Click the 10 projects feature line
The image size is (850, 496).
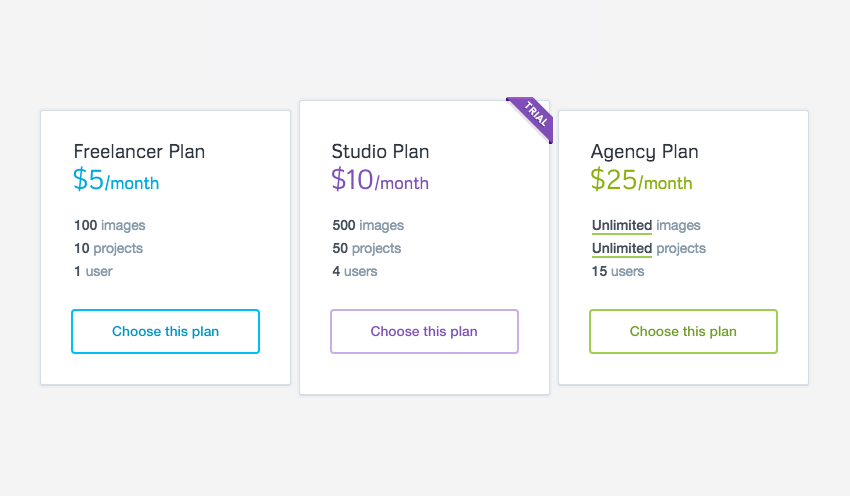(x=108, y=248)
